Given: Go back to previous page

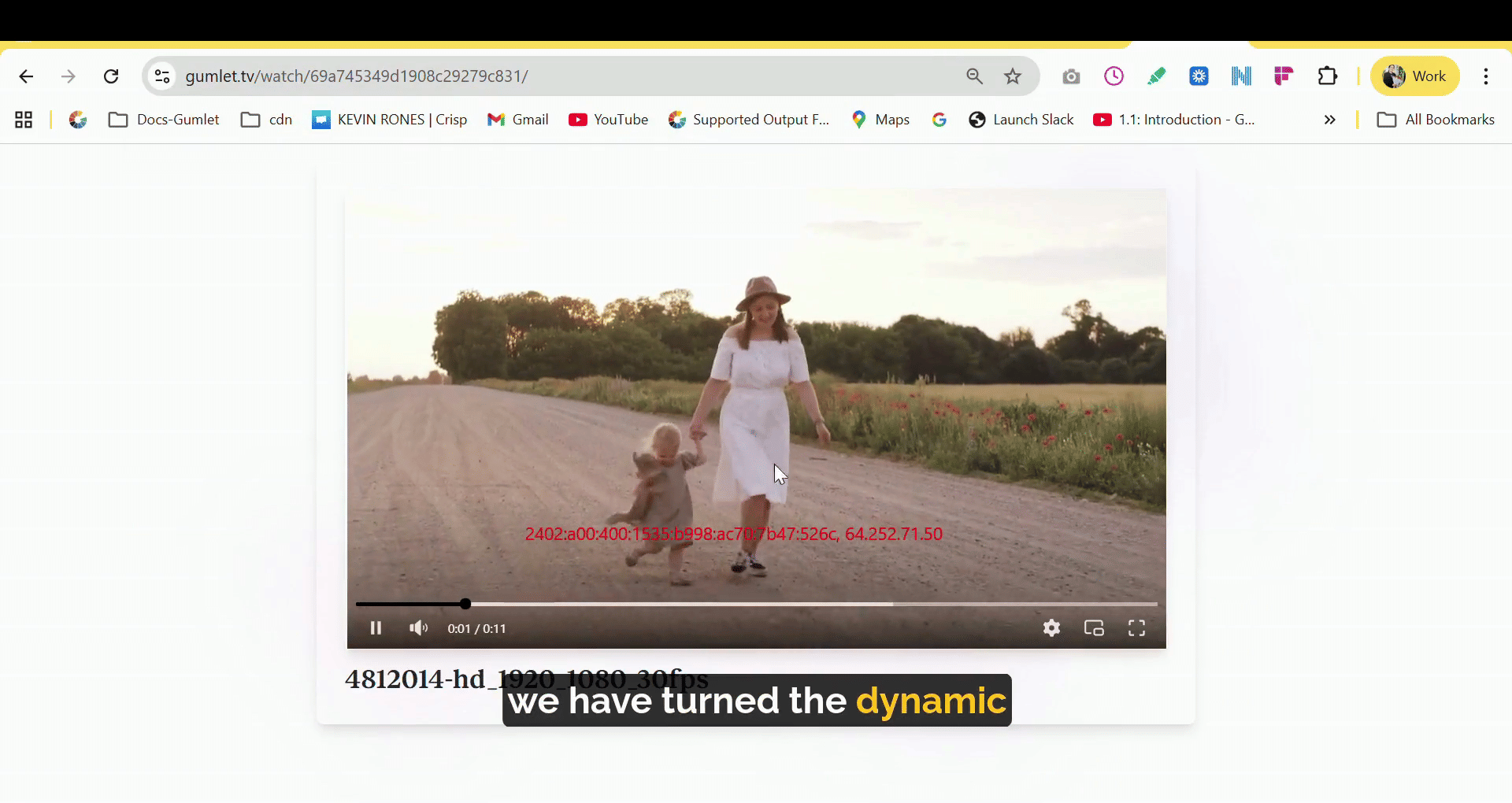Looking at the screenshot, I should (26, 76).
